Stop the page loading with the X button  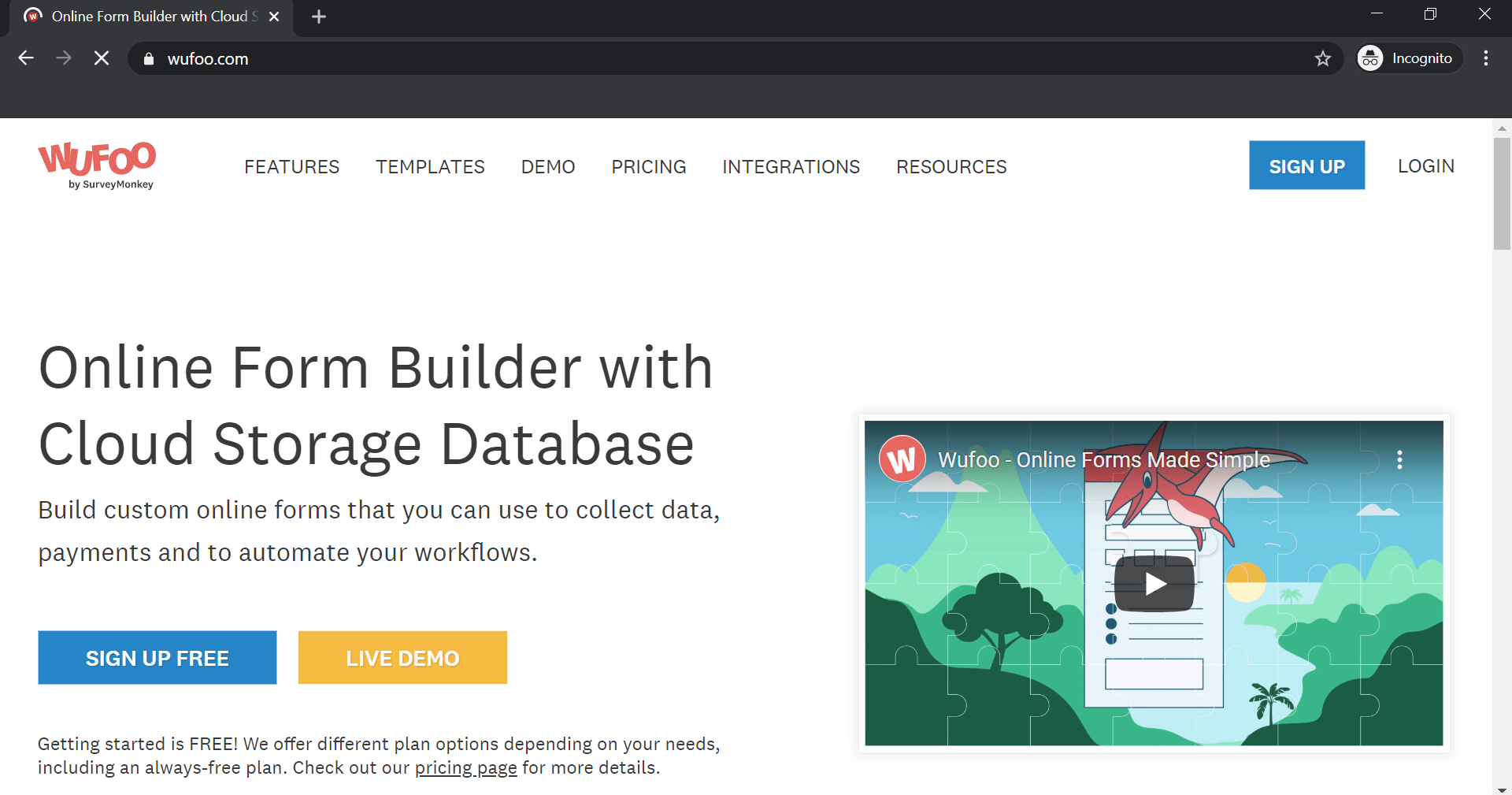102,58
